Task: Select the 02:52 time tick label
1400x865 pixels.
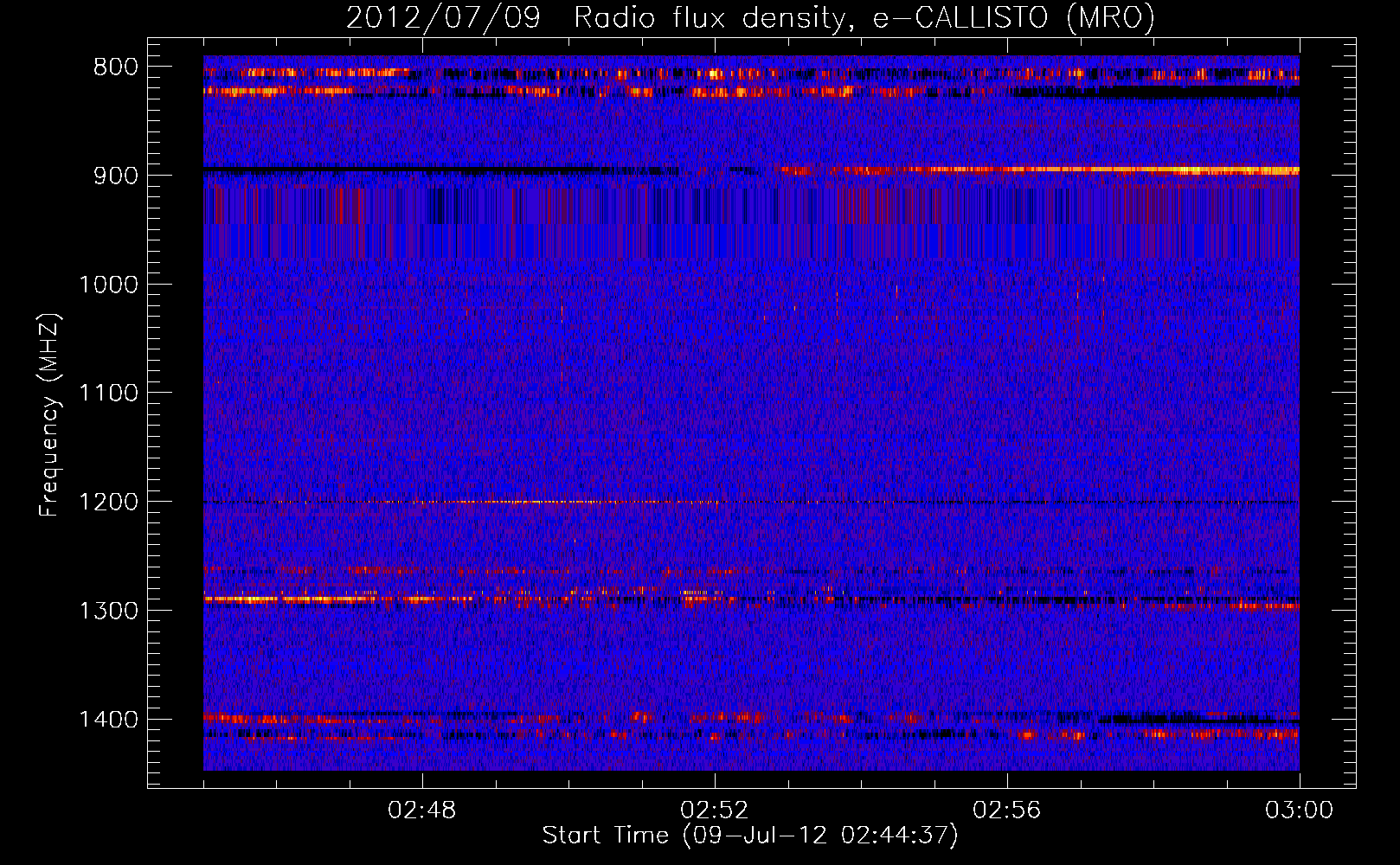Action: tap(715, 811)
